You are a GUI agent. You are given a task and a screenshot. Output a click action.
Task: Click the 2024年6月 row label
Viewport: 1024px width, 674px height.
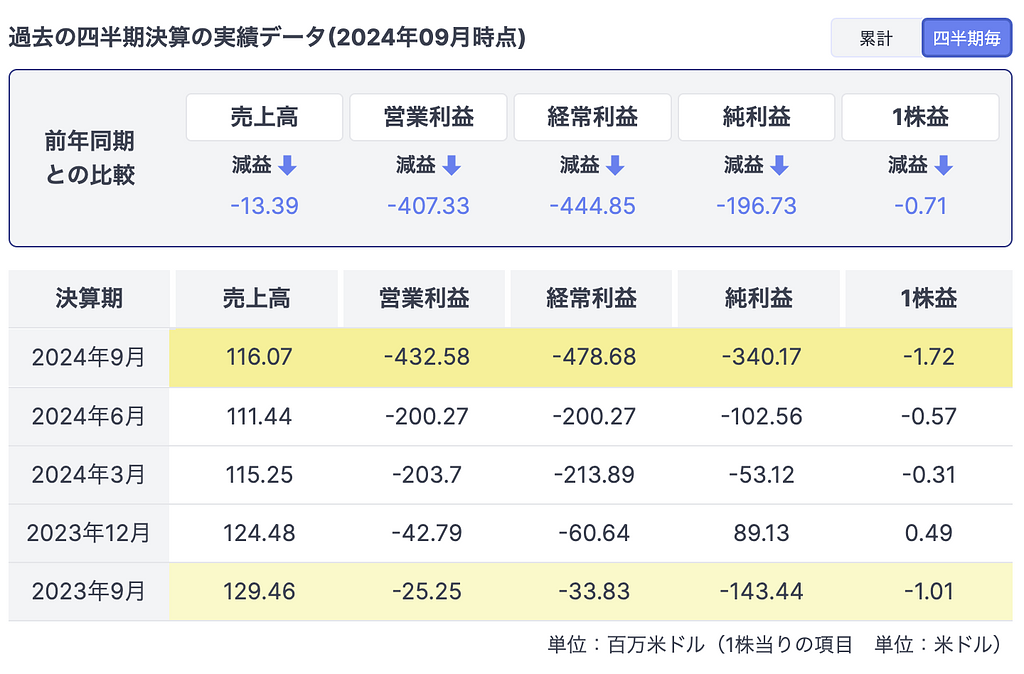(x=89, y=416)
